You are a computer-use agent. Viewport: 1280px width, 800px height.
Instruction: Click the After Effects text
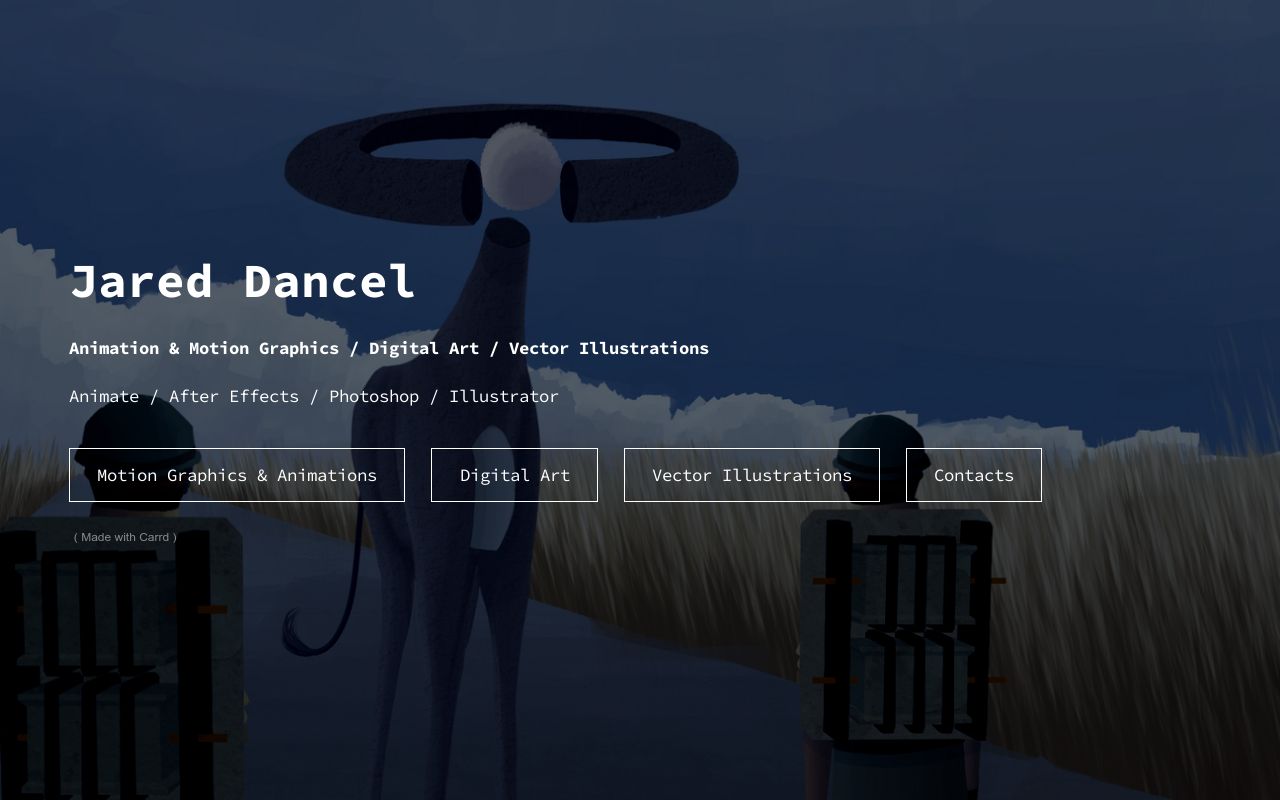[234, 396]
